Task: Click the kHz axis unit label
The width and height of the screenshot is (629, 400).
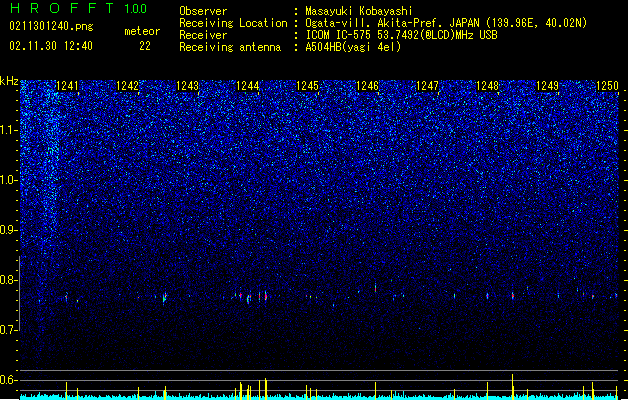Action: pos(9,81)
